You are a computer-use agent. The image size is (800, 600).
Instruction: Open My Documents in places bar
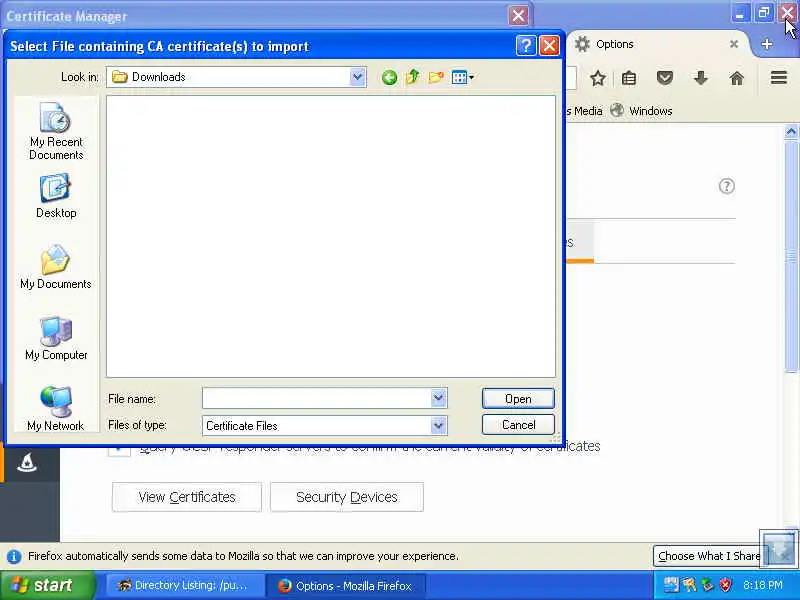tap(56, 267)
